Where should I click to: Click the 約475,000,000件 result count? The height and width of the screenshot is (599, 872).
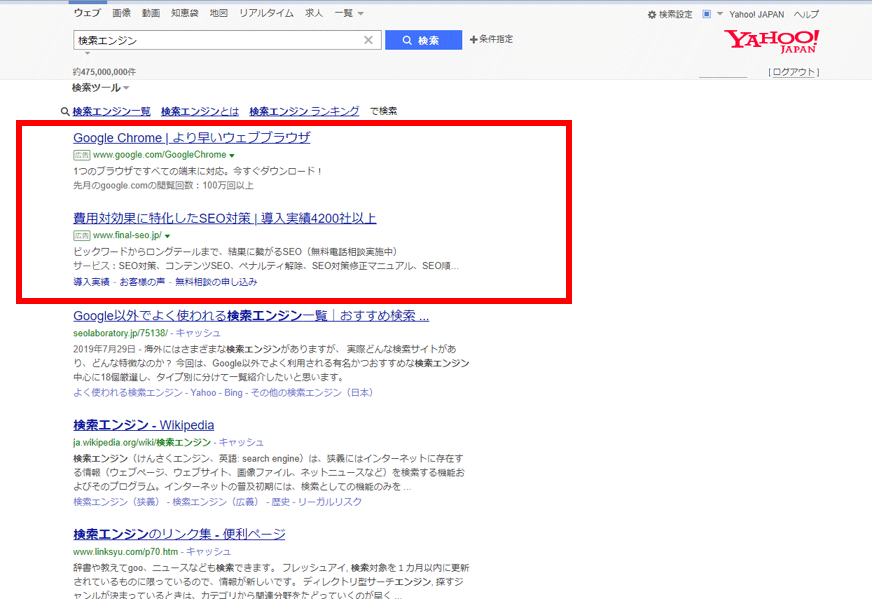(x=104, y=72)
